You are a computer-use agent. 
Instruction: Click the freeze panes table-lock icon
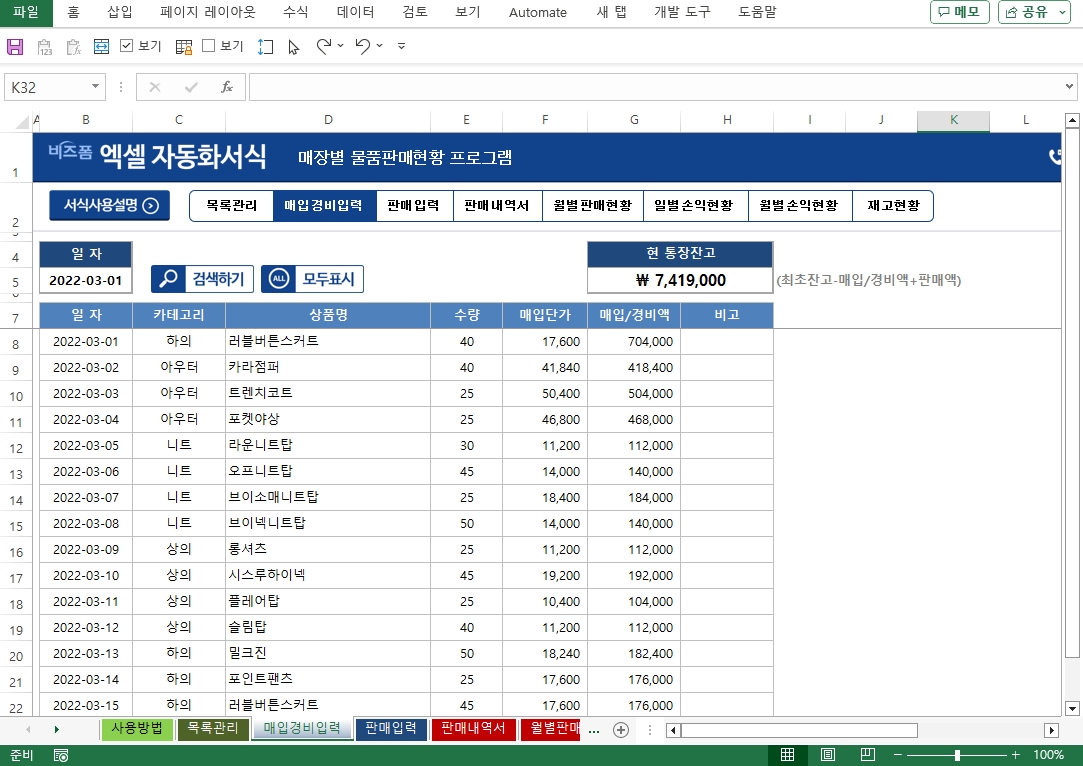coord(184,46)
